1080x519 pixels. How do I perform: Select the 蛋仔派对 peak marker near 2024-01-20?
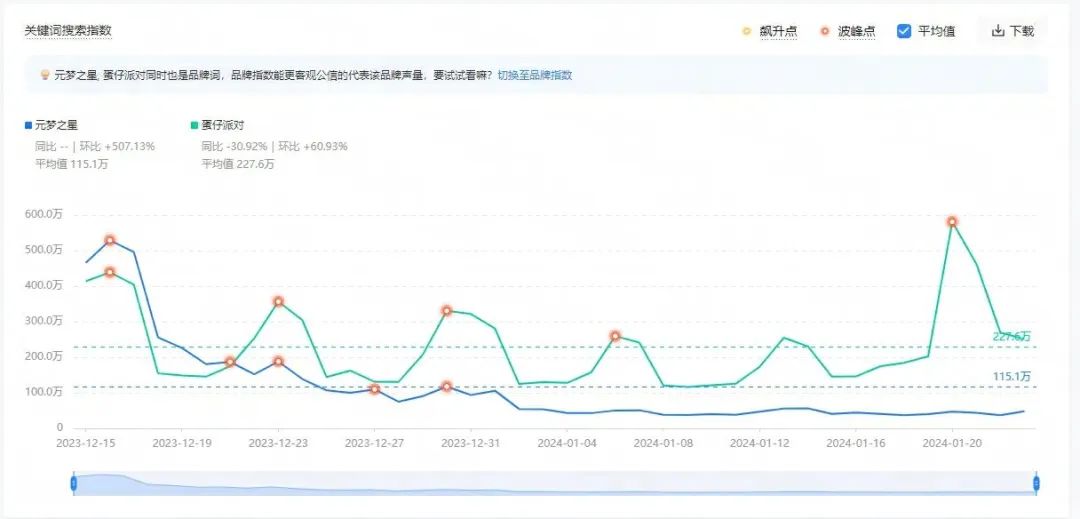click(952, 221)
